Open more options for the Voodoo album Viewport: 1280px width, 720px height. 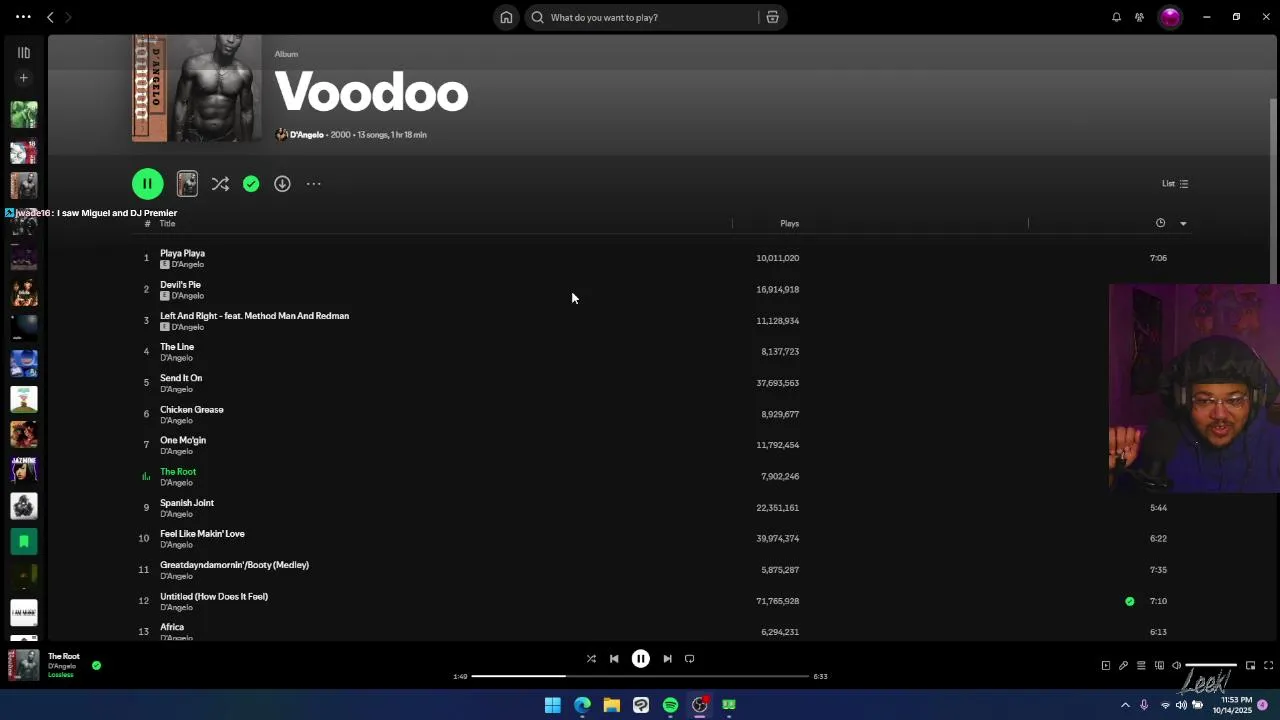[314, 184]
